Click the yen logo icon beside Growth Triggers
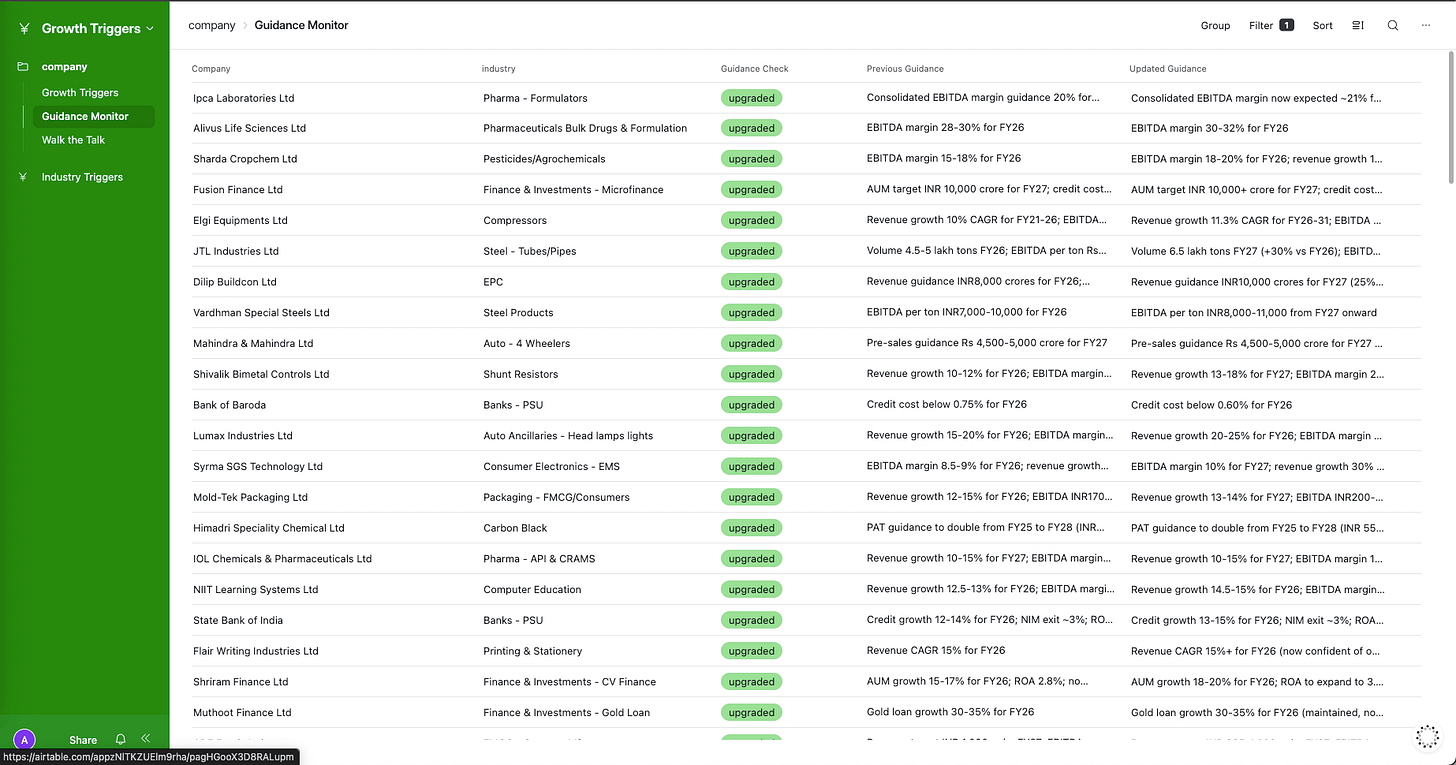The image size is (1456, 765). click(x=24, y=29)
